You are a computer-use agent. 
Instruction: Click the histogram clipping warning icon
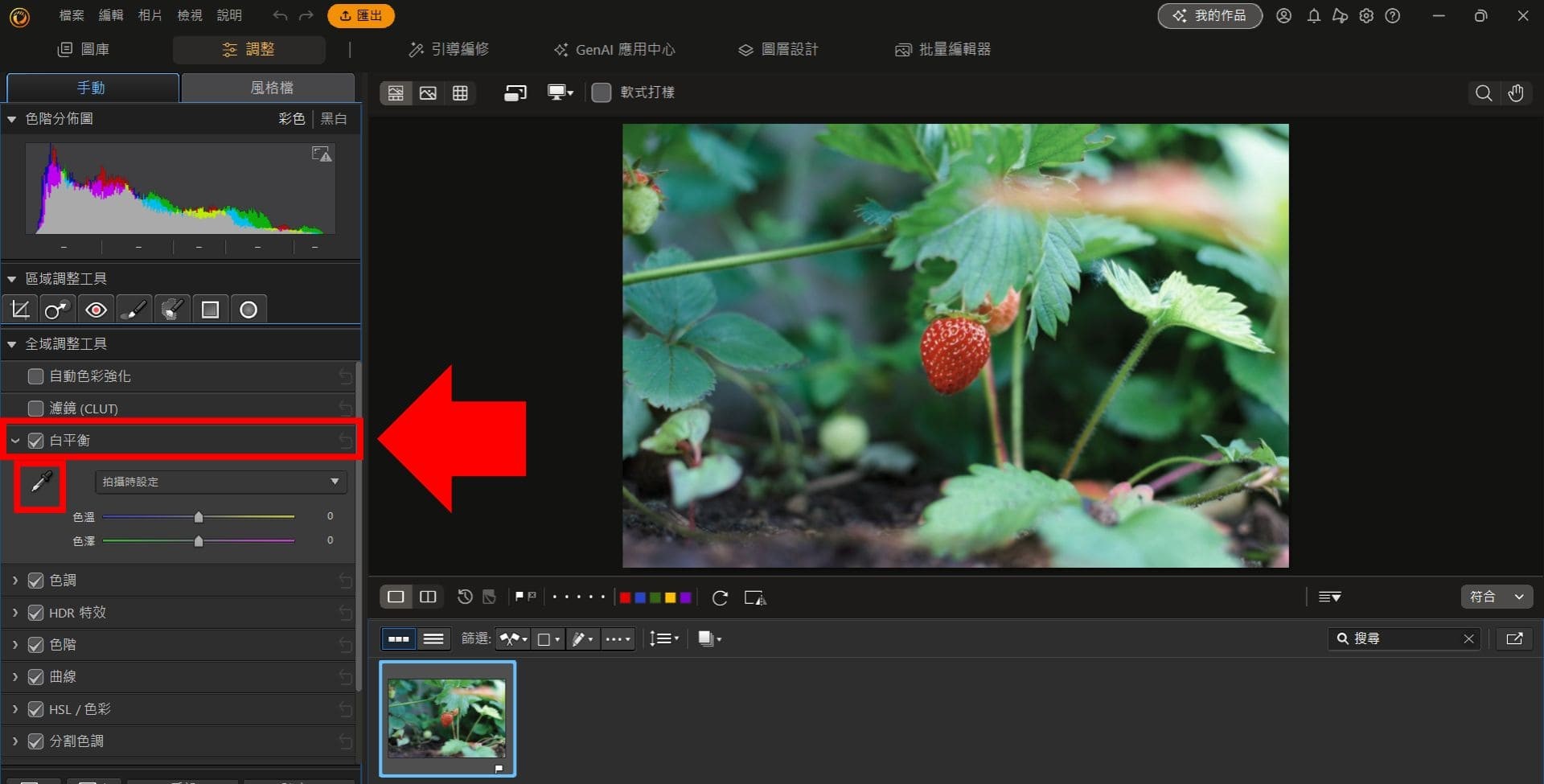pyautogui.click(x=322, y=154)
